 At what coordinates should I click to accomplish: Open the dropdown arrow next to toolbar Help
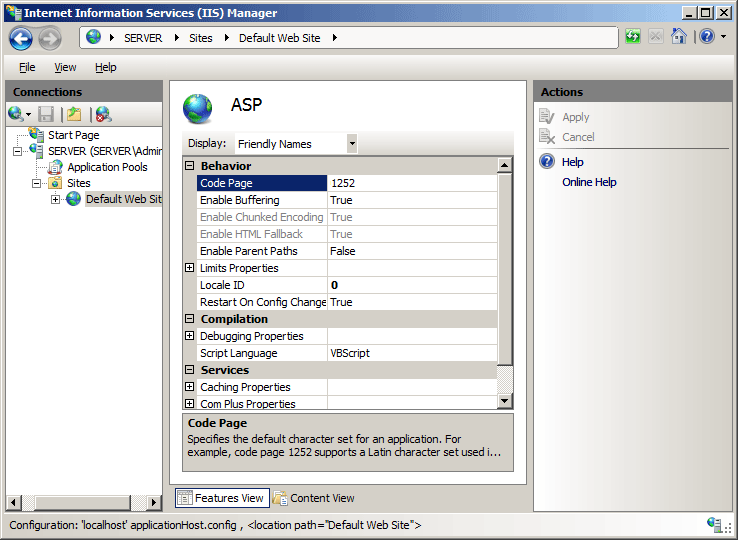tap(723, 37)
